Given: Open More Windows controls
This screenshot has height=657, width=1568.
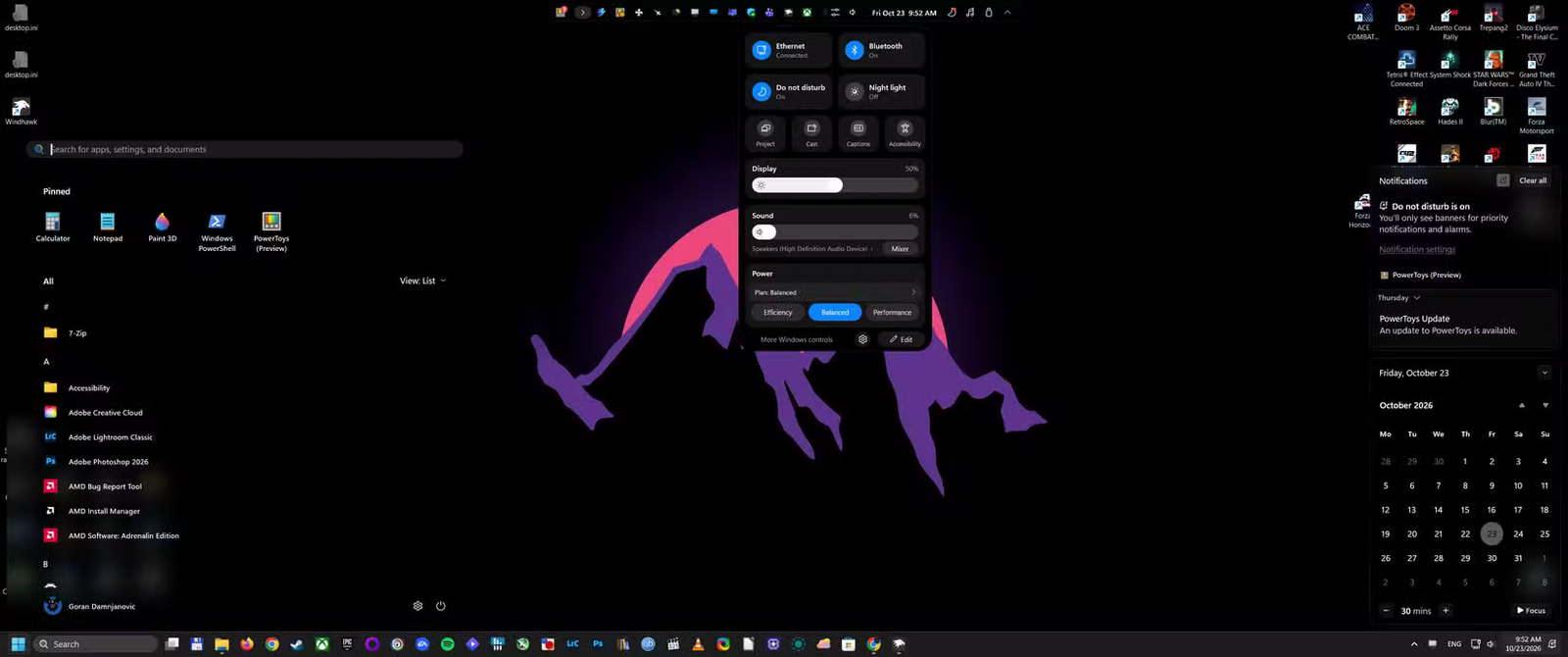Looking at the screenshot, I should (797, 340).
